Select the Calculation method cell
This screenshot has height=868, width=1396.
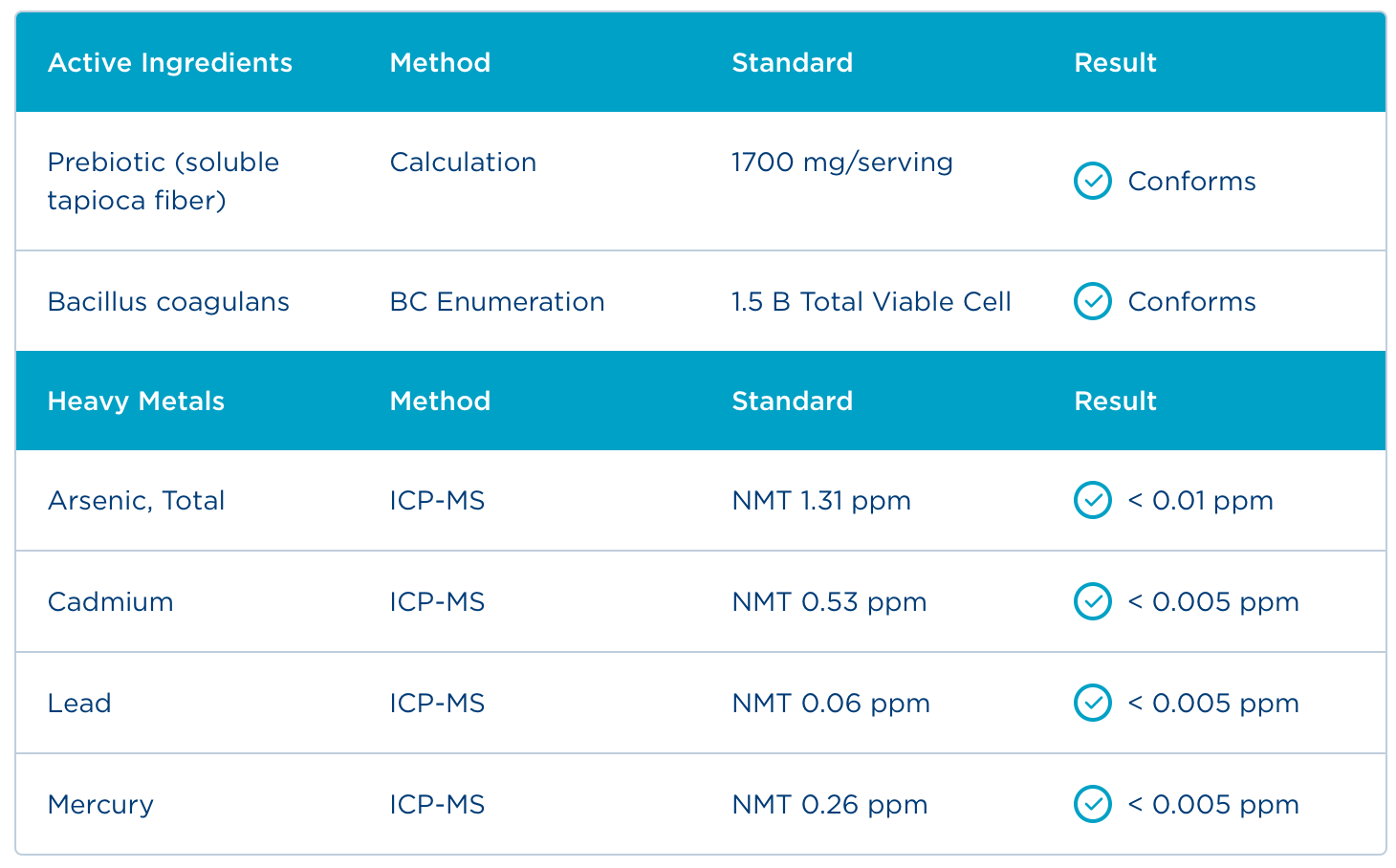click(x=463, y=163)
